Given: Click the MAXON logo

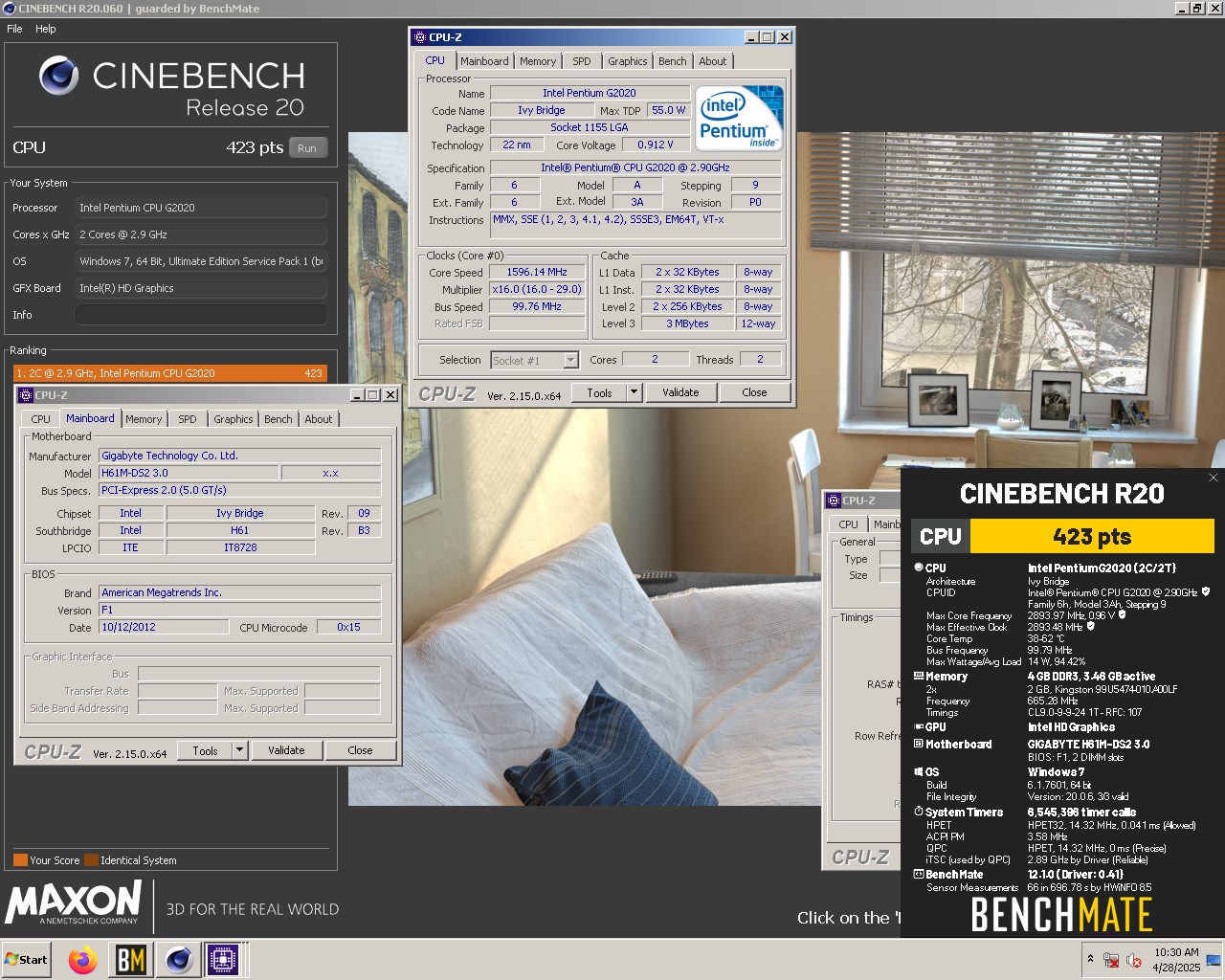Looking at the screenshot, I should [74, 902].
